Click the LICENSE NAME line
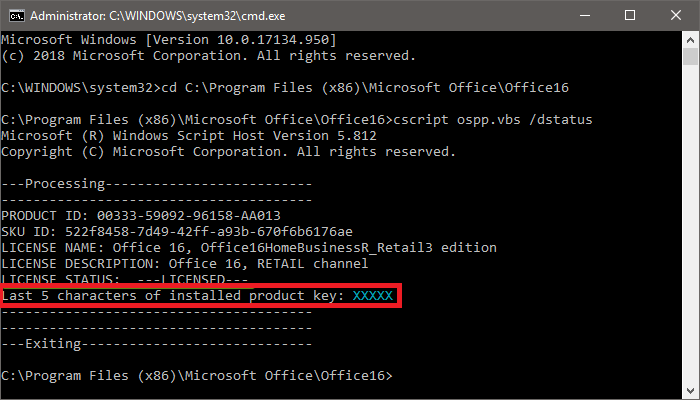This screenshot has width=700, height=400. pos(249,247)
